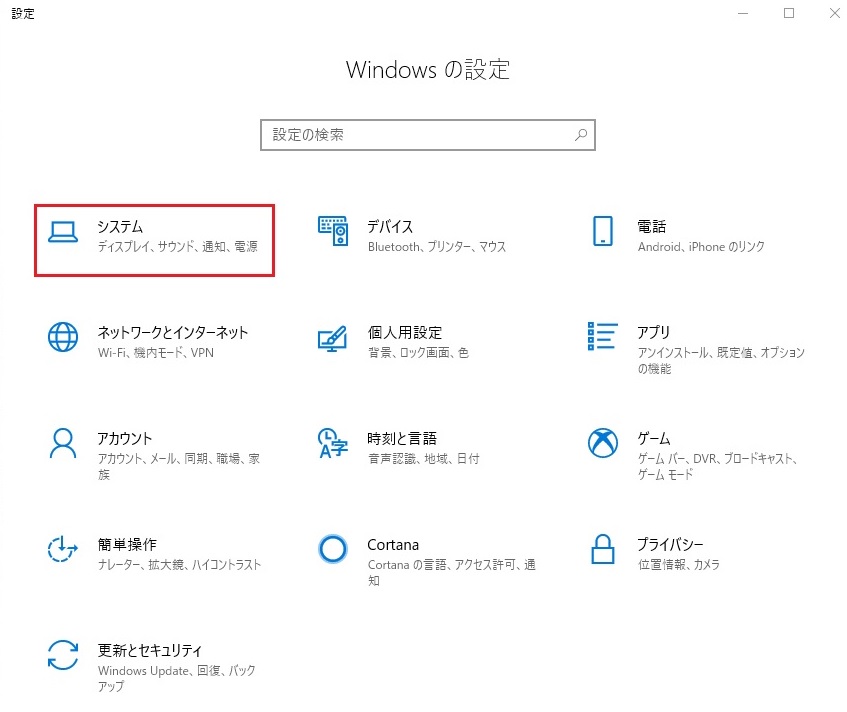Select the アカウント heading
The image size is (847, 712).
(x=125, y=438)
